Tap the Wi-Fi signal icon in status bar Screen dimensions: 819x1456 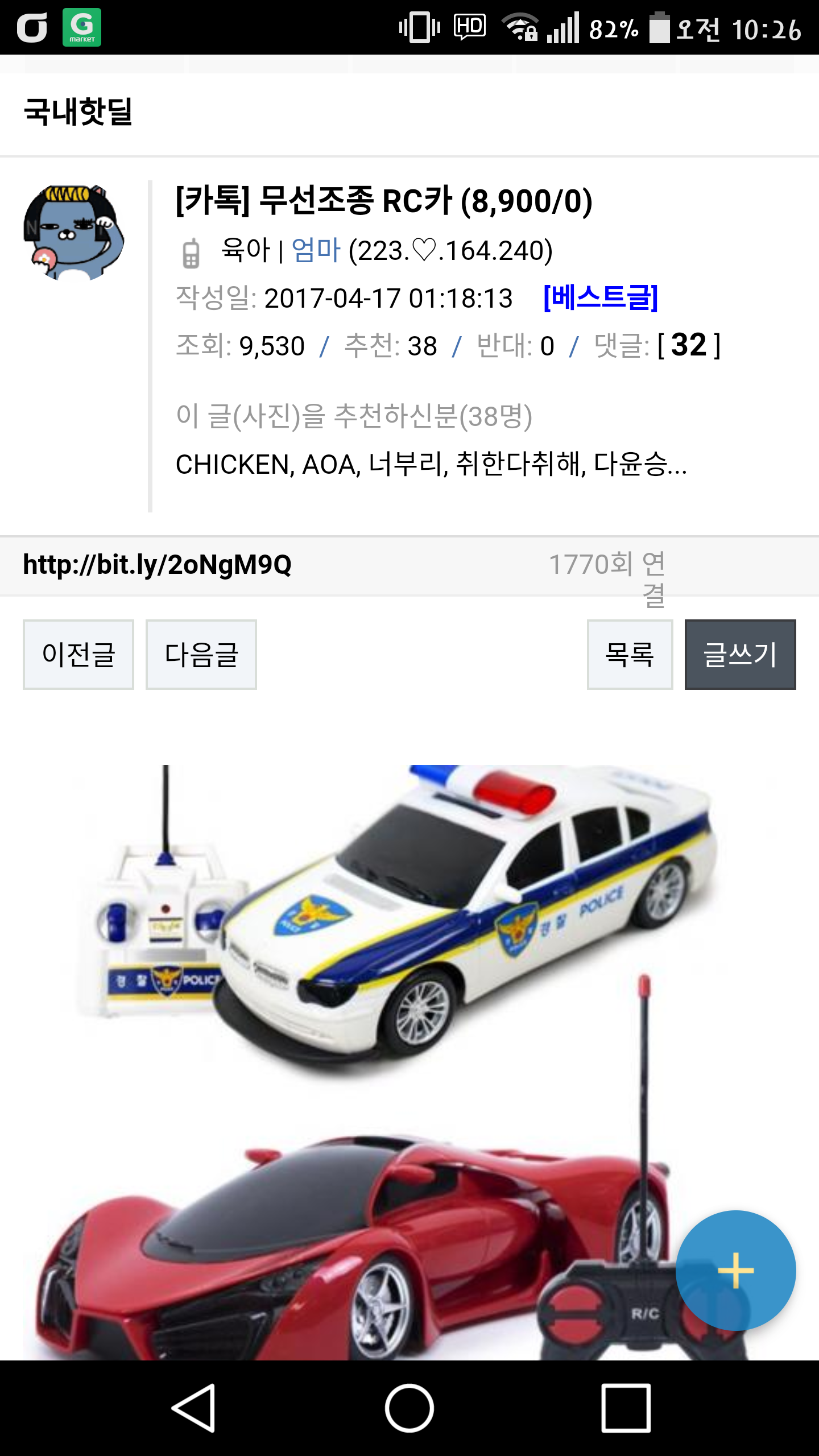pyautogui.click(x=520, y=27)
